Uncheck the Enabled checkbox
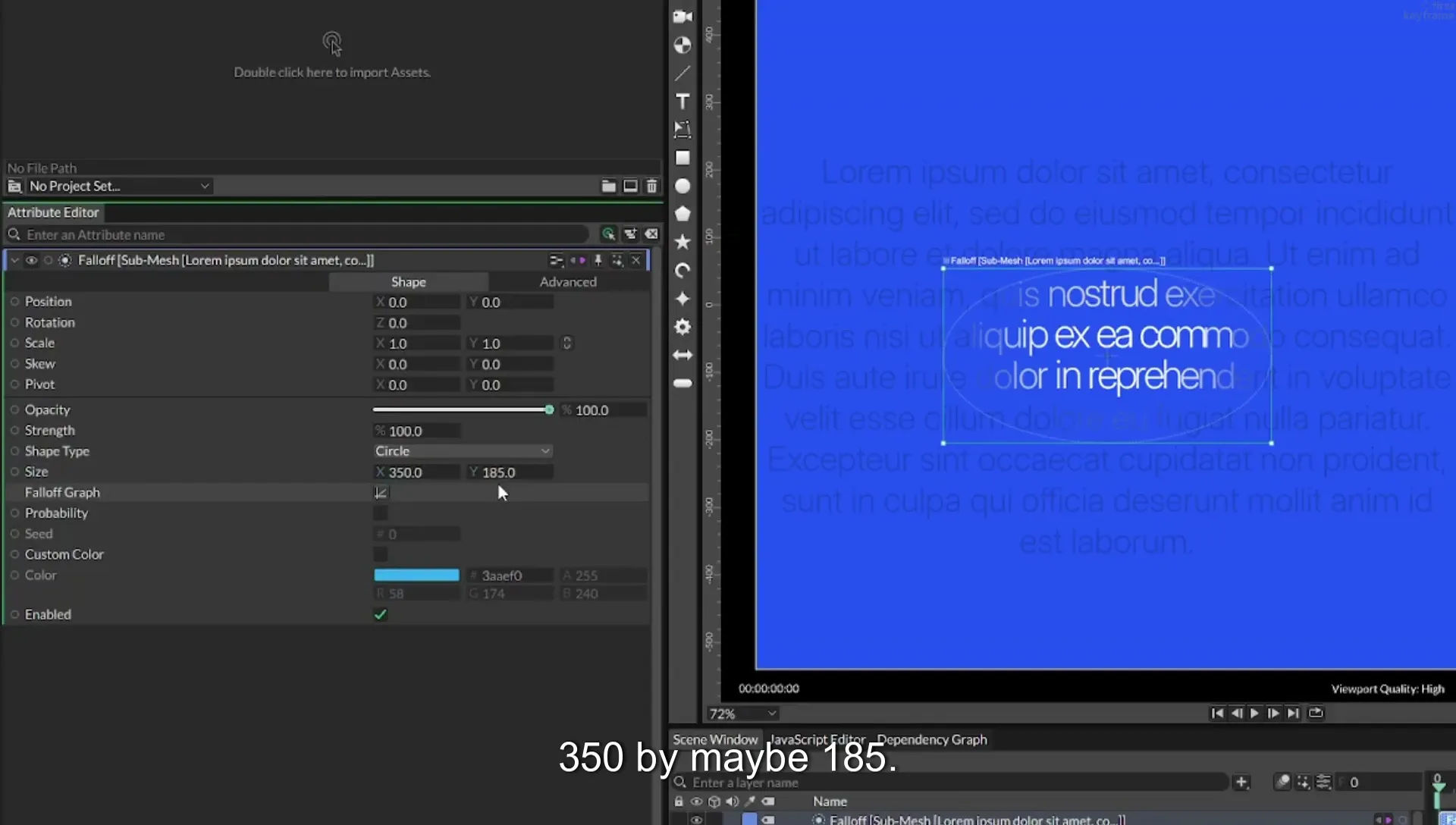This screenshot has height=825, width=1456. point(380,614)
